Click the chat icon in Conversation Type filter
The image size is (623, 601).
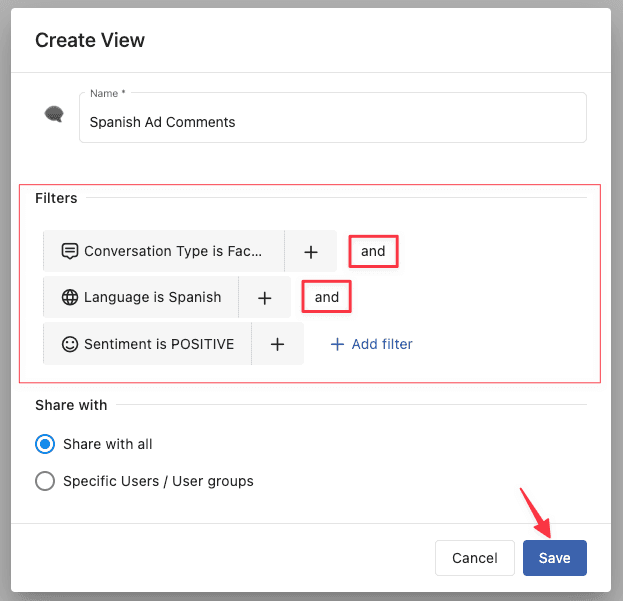pyautogui.click(x=69, y=251)
